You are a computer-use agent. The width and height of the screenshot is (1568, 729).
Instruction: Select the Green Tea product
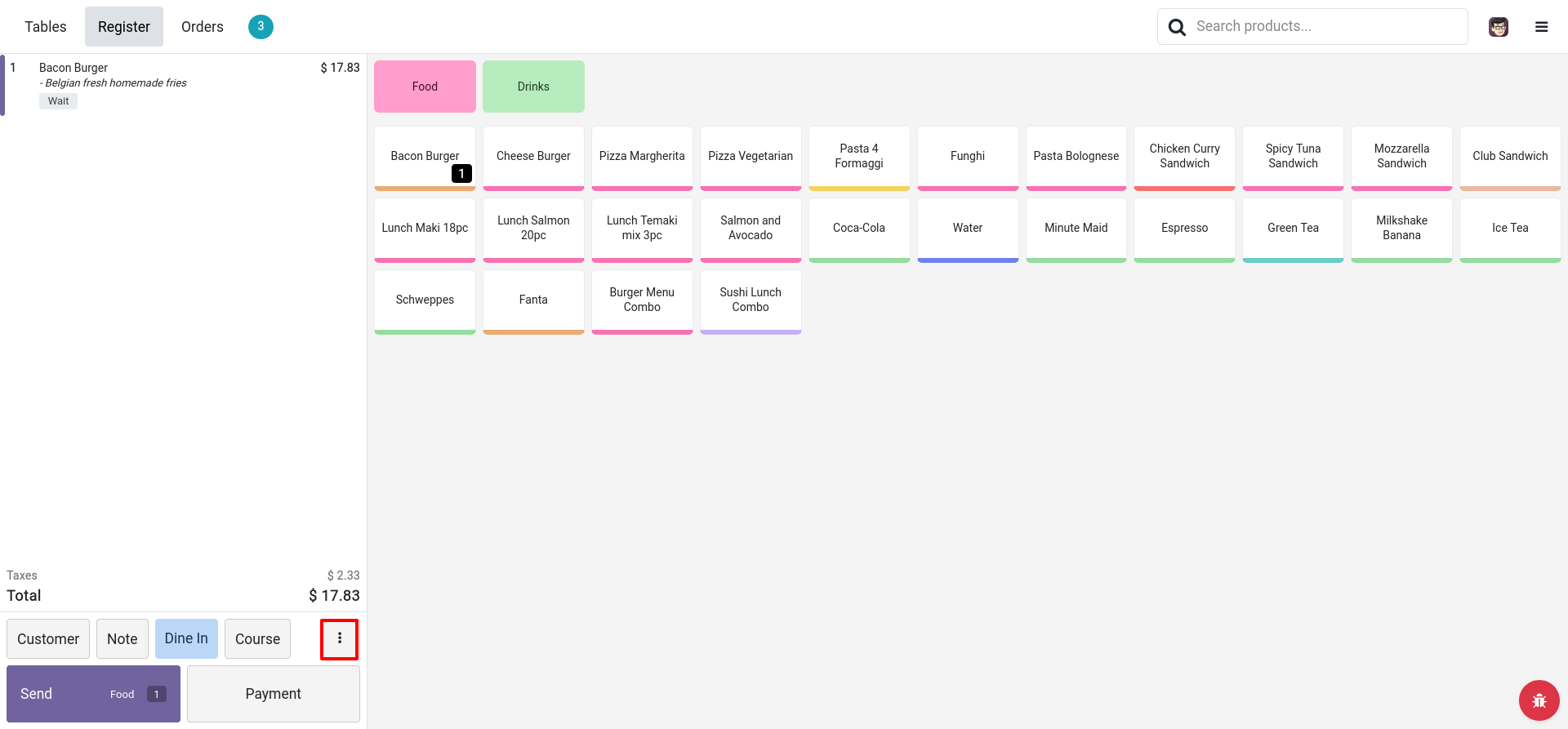1294,229
